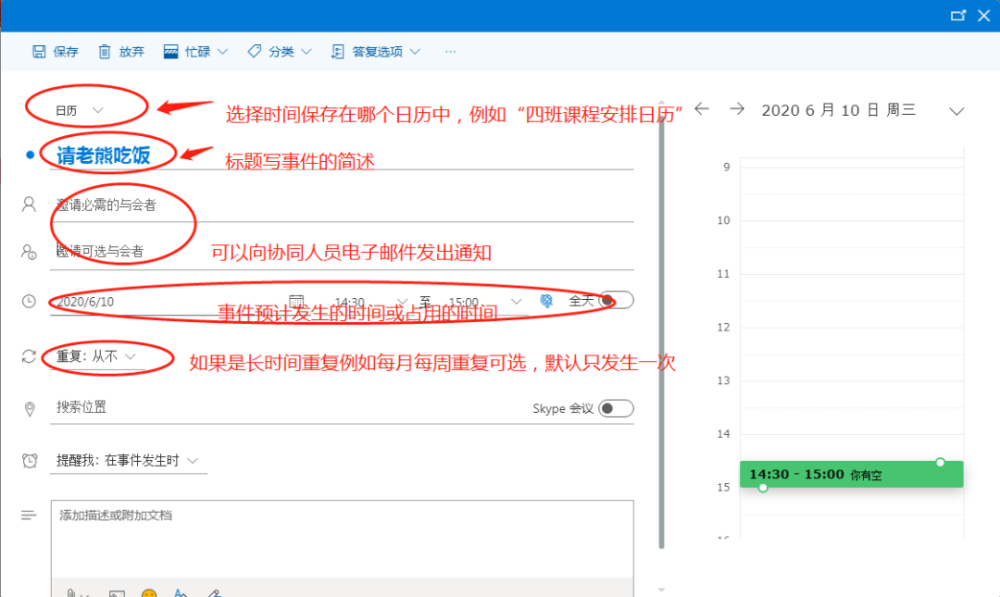Go to previous day with left arrow
The width and height of the screenshot is (1000, 597).
pos(702,109)
